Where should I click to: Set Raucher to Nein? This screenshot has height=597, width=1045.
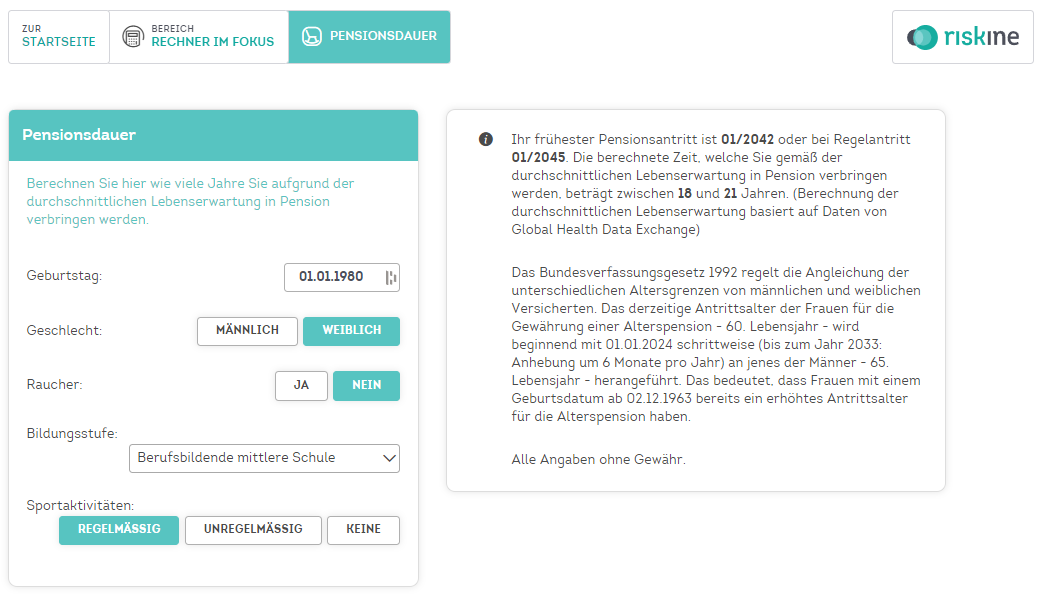point(367,386)
